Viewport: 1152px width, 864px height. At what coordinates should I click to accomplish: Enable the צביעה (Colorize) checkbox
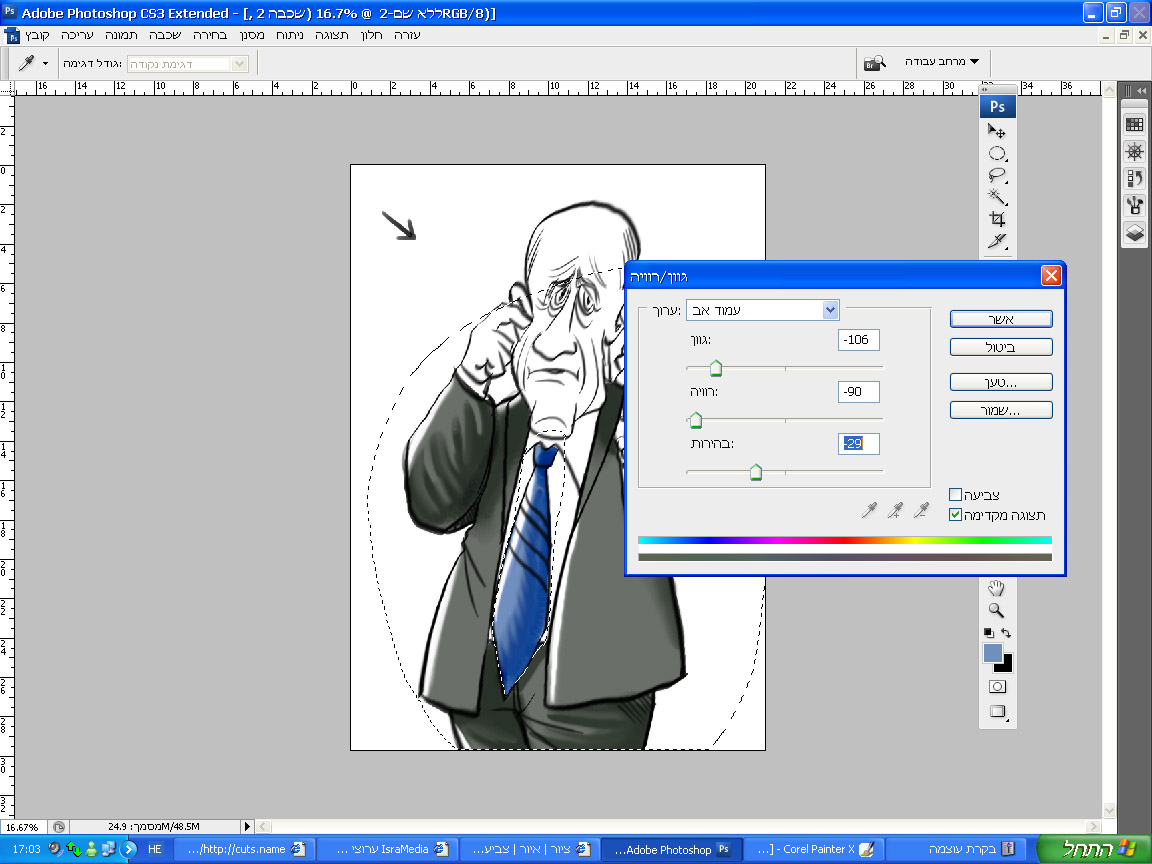click(955, 494)
